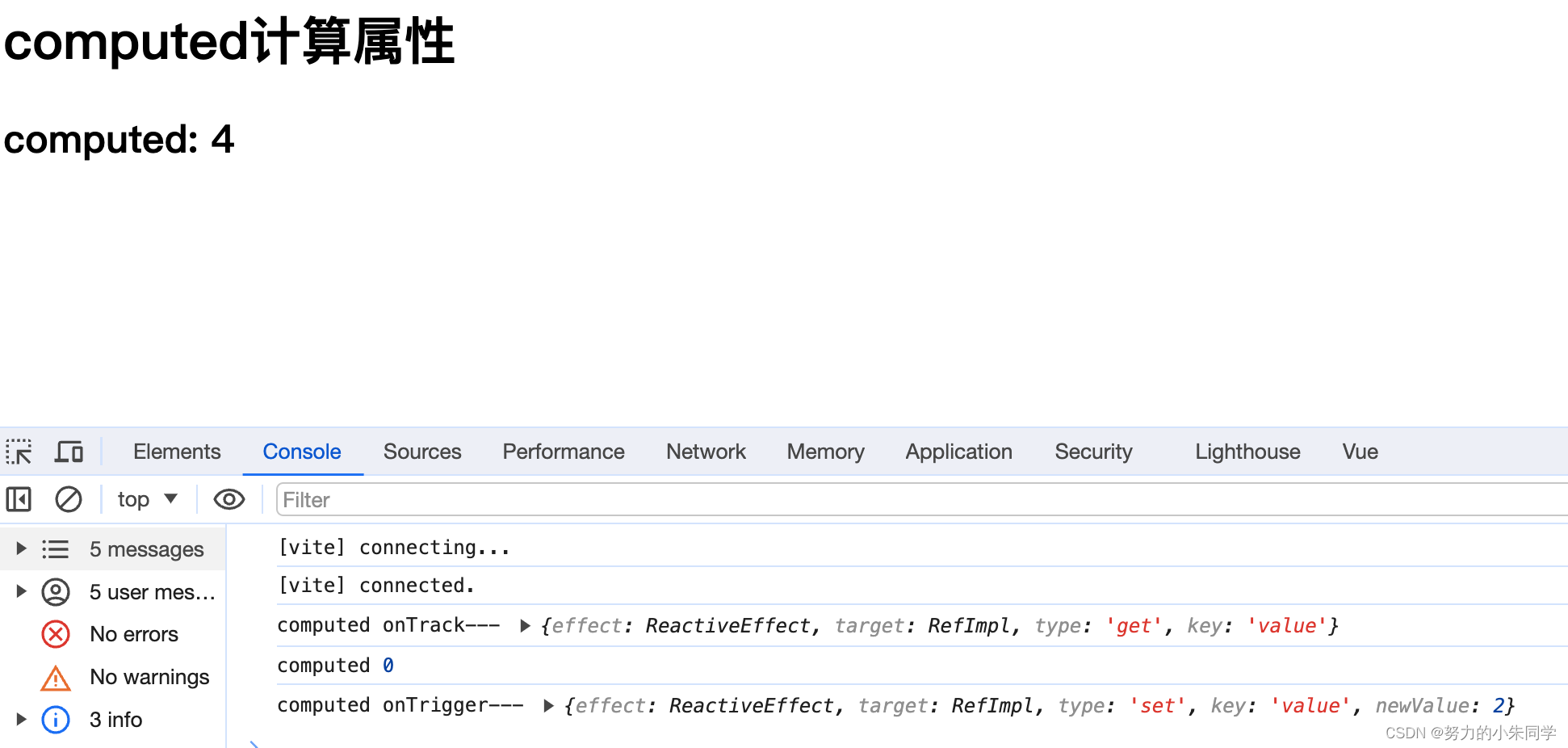The image size is (1568, 748).
Task: Open the Elements tab
Action: click(177, 452)
